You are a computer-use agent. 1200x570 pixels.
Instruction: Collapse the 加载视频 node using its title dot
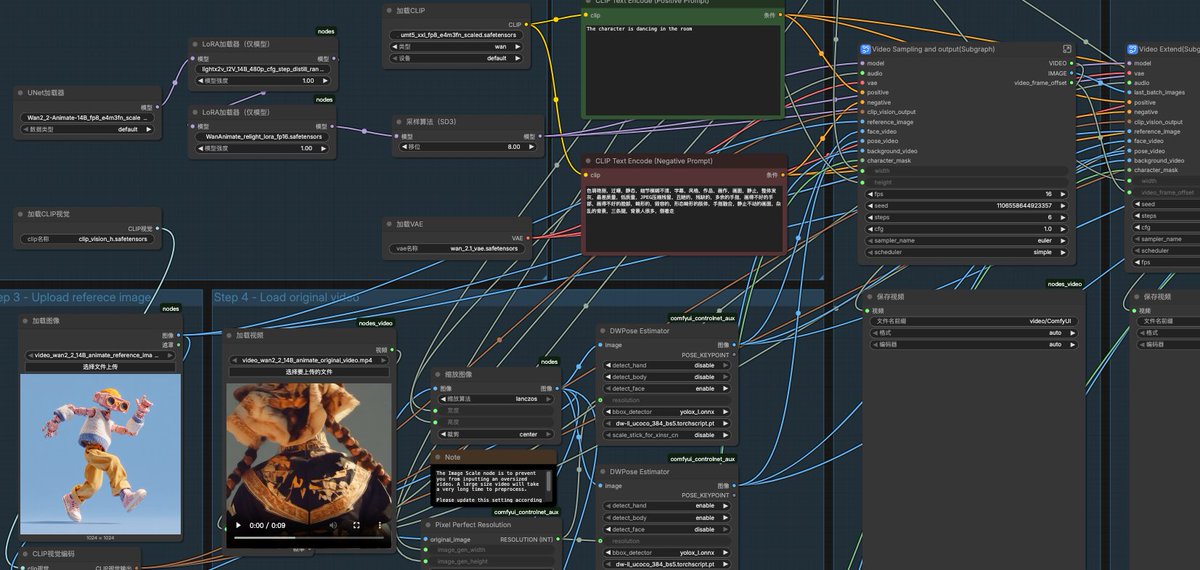point(230,335)
